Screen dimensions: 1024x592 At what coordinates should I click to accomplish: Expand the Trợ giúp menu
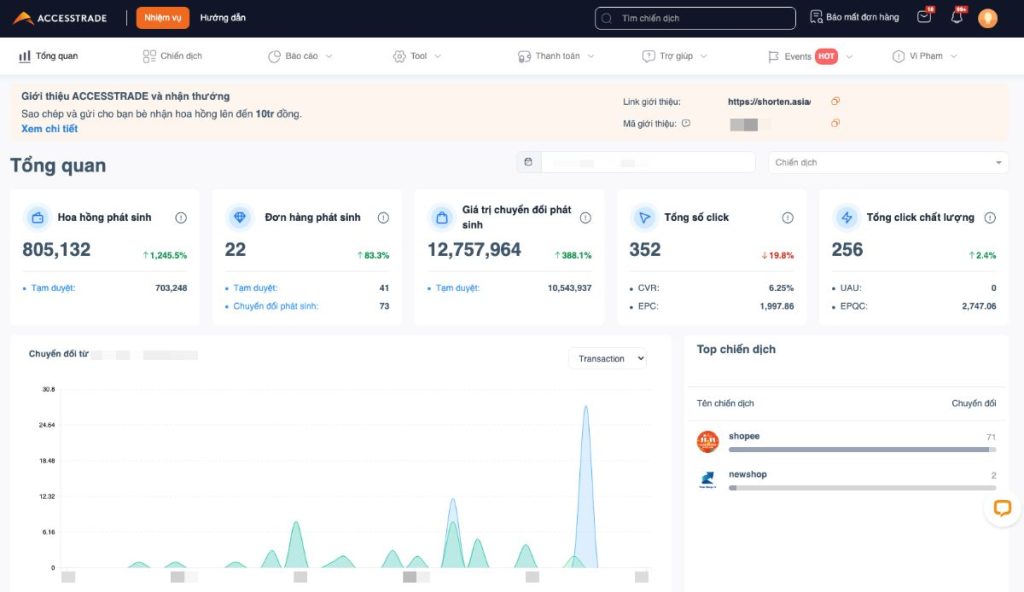click(675, 56)
